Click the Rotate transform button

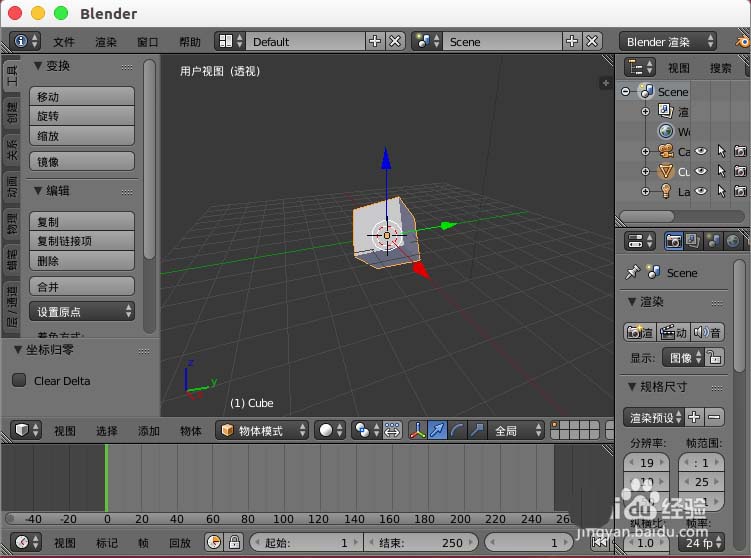82,116
